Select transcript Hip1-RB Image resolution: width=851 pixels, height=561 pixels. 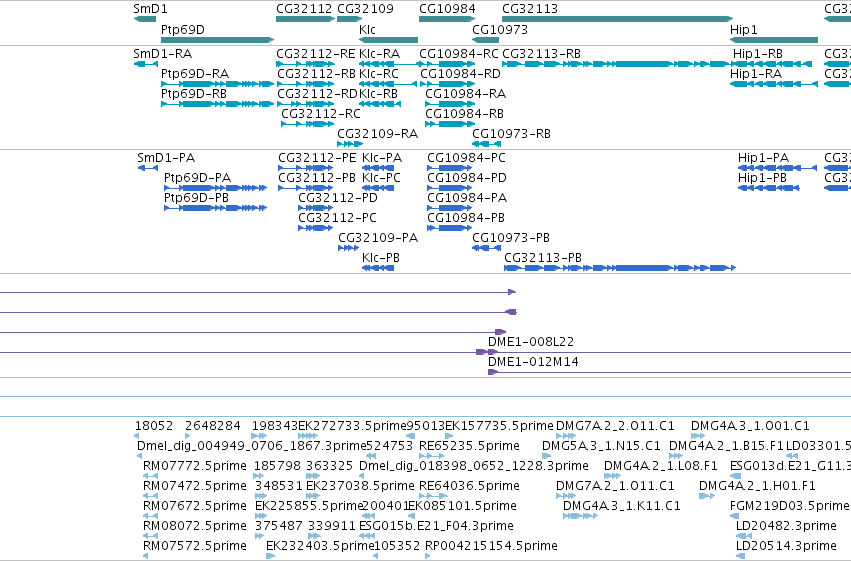pos(758,54)
